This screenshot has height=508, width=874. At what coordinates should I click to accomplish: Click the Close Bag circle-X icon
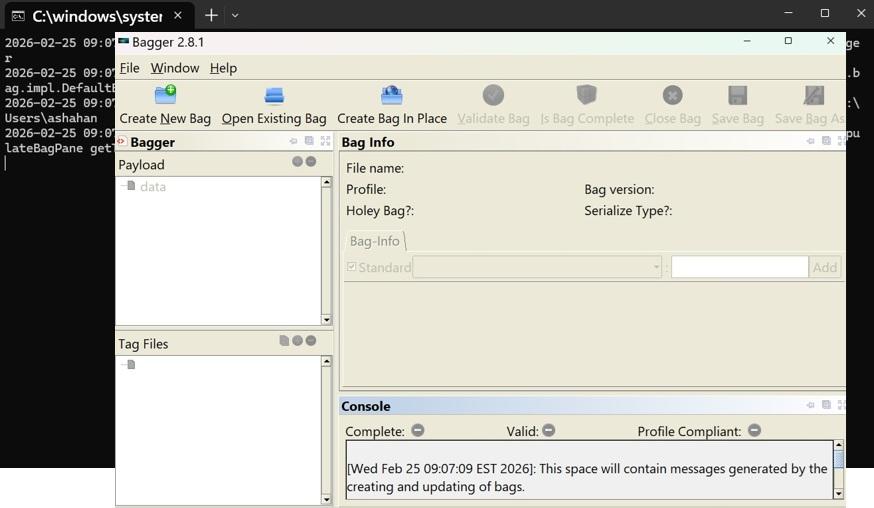pyautogui.click(x=672, y=95)
